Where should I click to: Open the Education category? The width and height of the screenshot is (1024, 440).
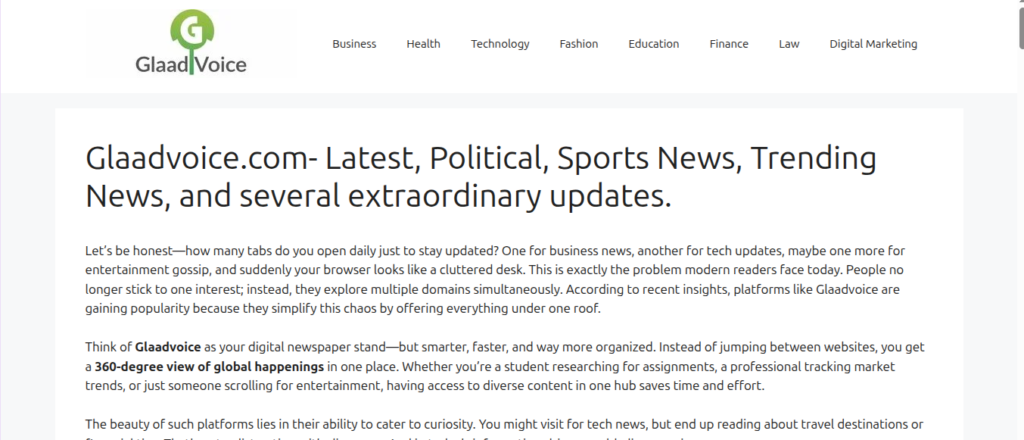pyautogui.click(x=654, y=44)
